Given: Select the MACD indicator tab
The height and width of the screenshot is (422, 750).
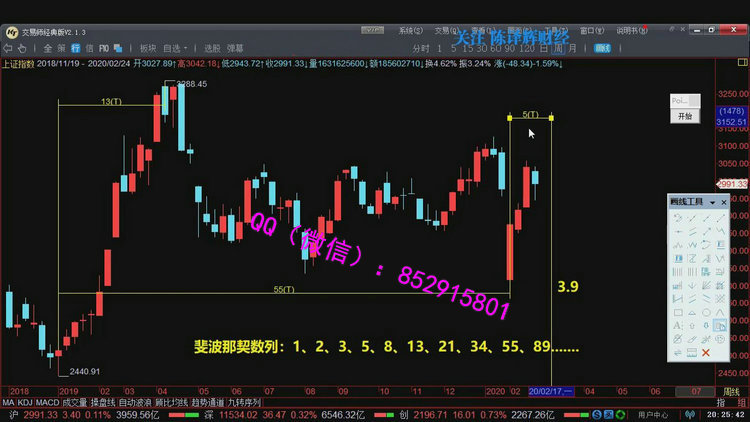Looking at the screenshot, I should coord(47,402).
